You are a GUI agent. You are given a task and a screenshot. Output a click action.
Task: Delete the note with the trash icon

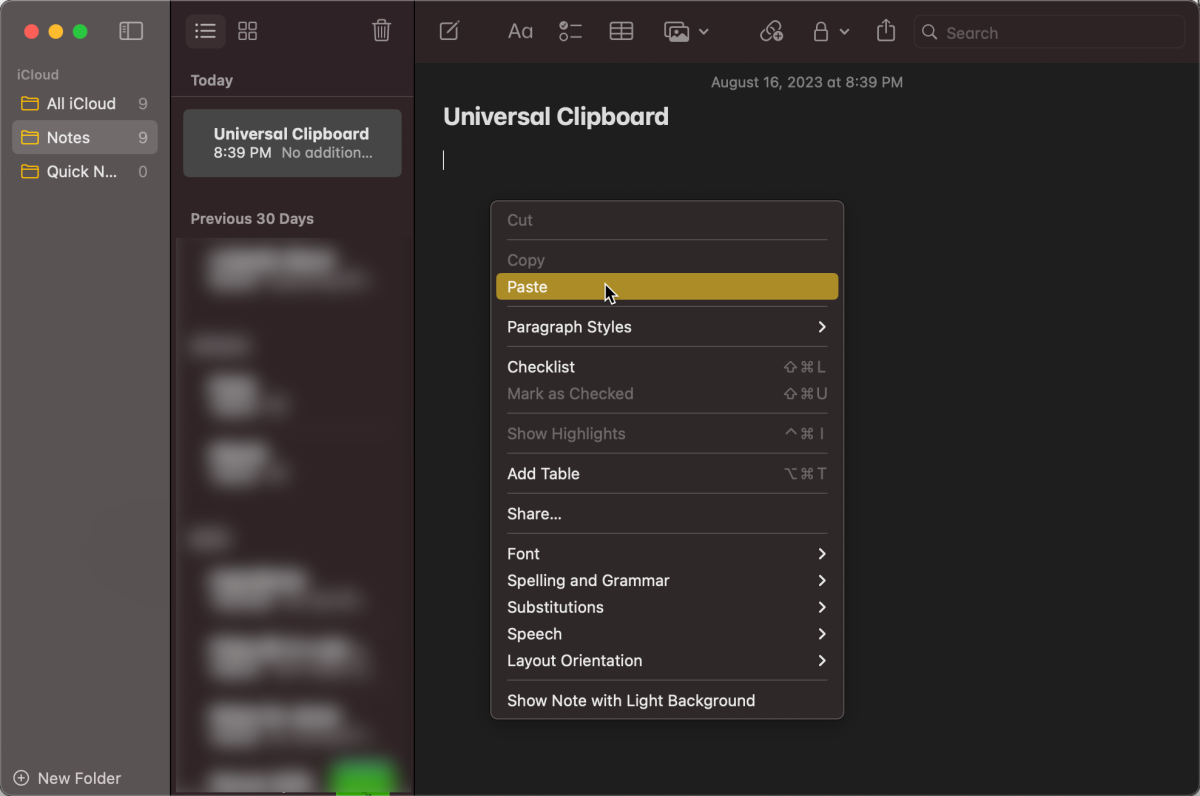[381, 31]
